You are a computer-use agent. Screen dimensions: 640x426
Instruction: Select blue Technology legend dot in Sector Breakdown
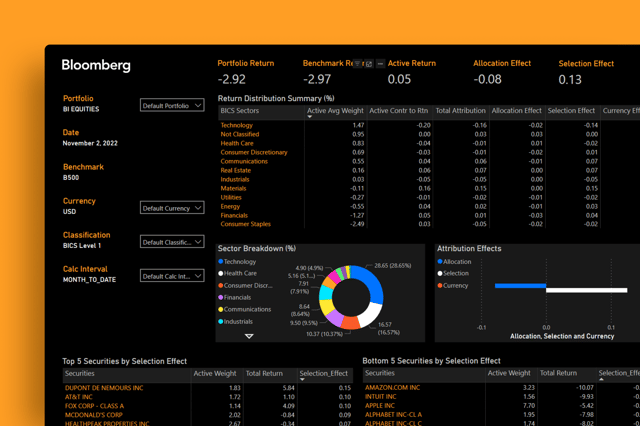pyautogui.click(x=221, y=262)
